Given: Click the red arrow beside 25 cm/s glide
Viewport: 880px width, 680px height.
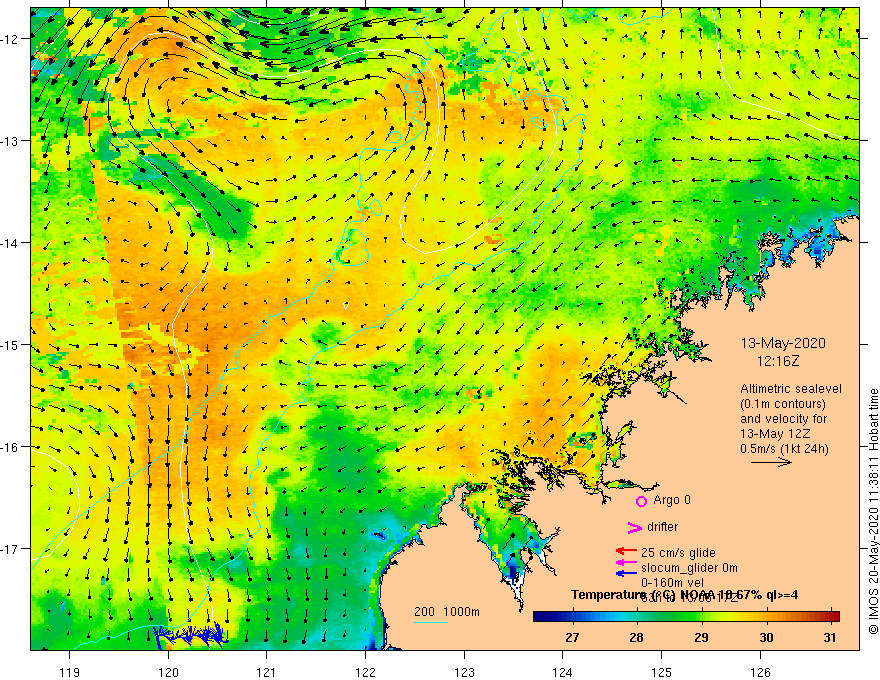Looking at the screenshot, I should [x=626, y=552].
